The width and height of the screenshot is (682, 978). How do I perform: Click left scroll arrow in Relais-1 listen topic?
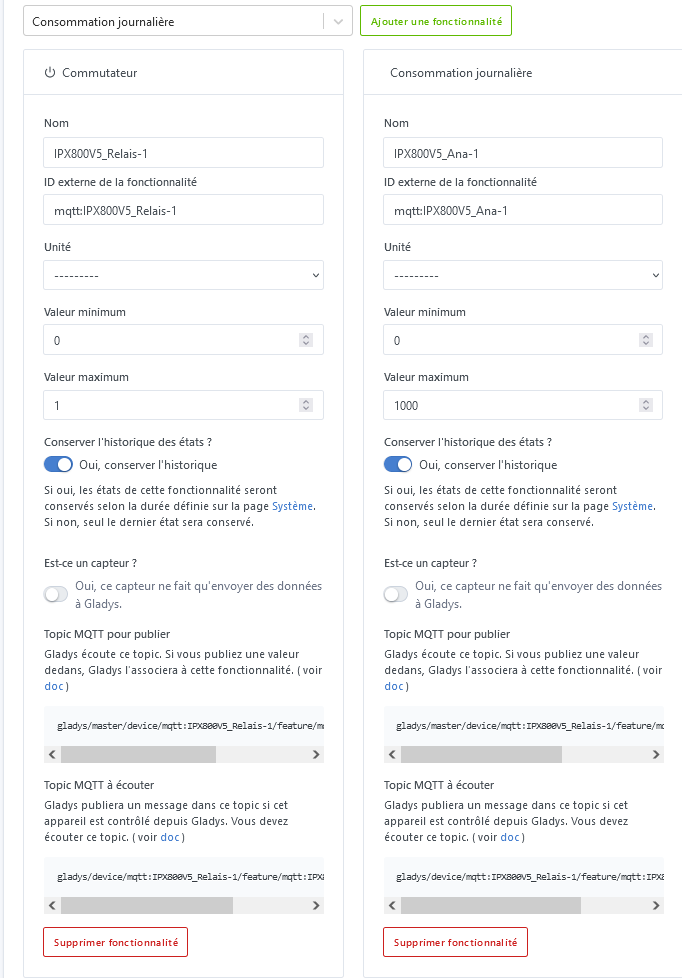[x=52, y=905]
